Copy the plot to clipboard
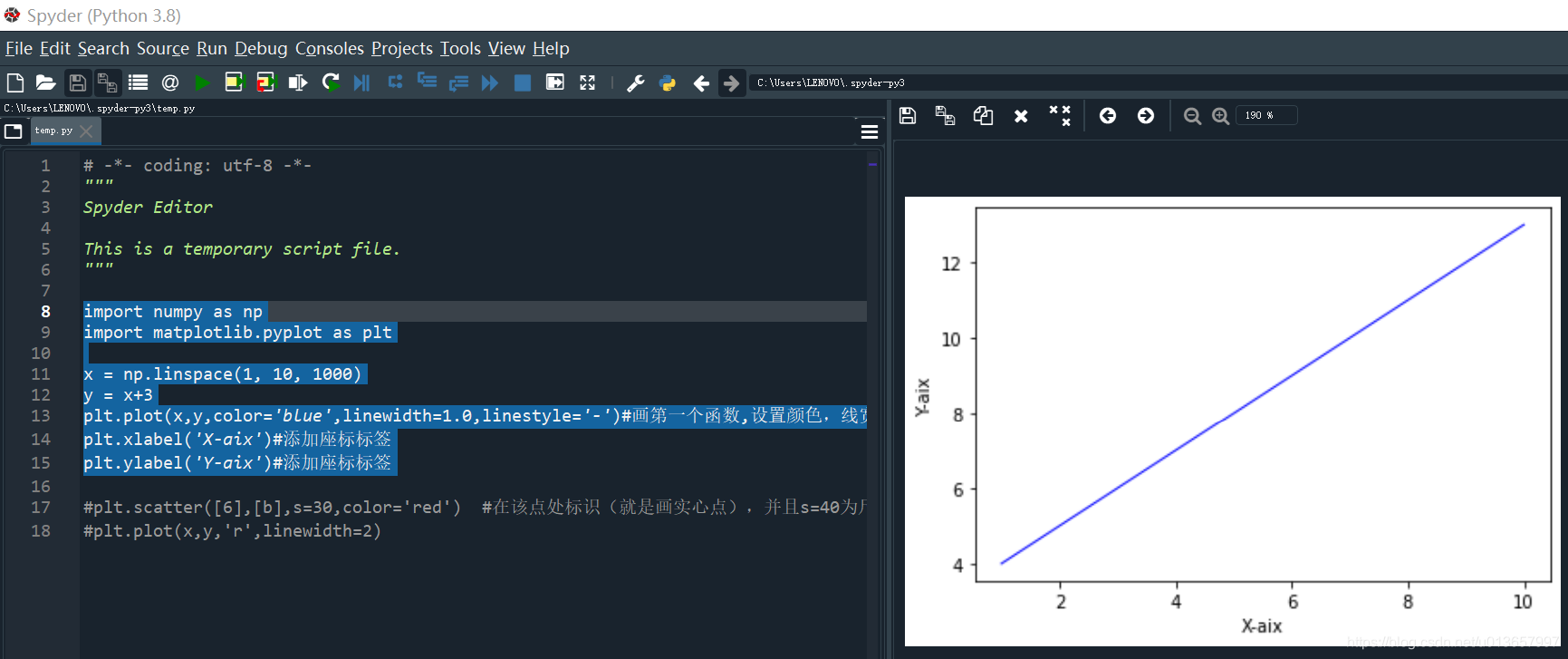Viewport: 1568px width, 659px height. [983, 115]
